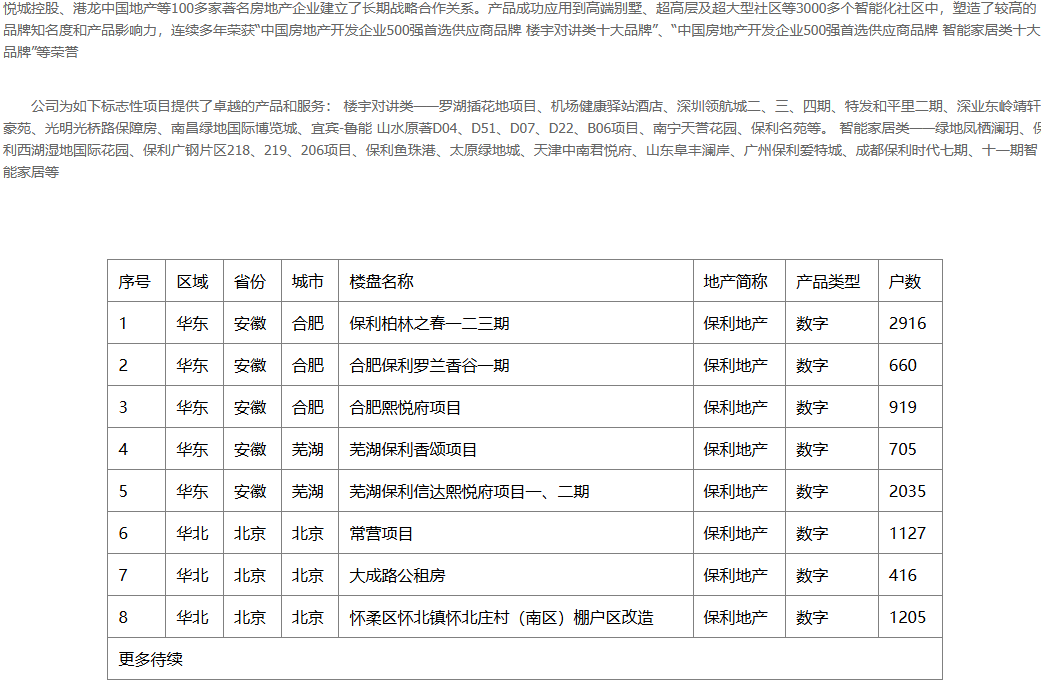
Task: Click the 序号 column header
Action: 135,282
